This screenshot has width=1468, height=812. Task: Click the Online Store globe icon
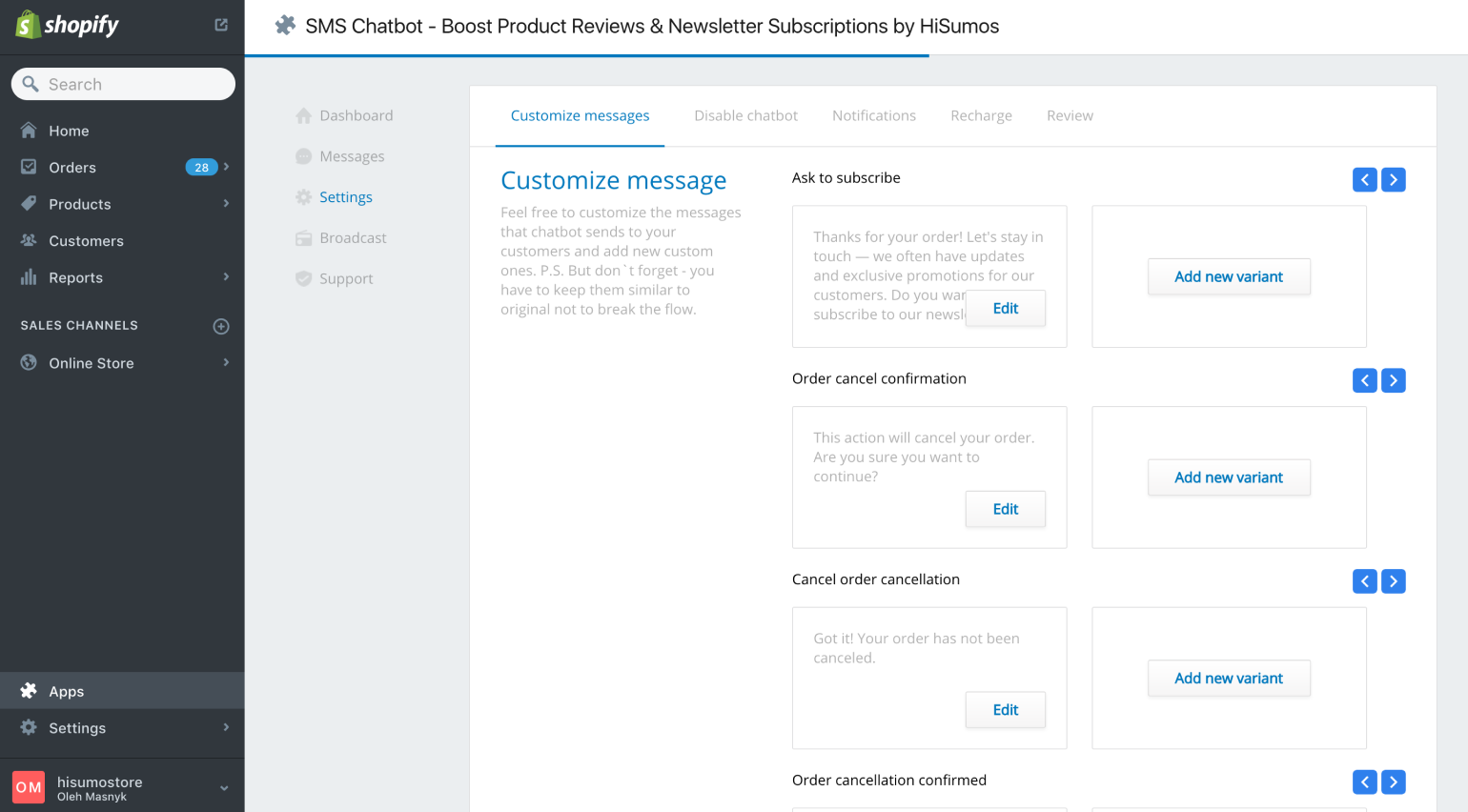(x=29, y=362)
